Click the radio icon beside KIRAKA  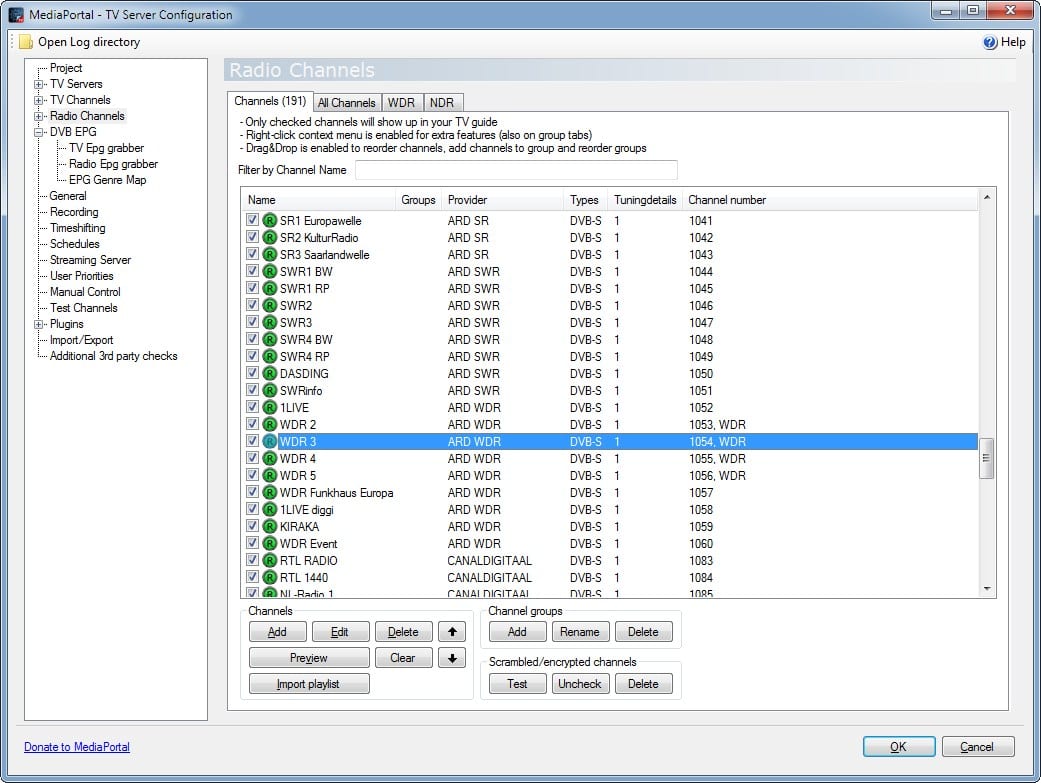tap(269, 527)
